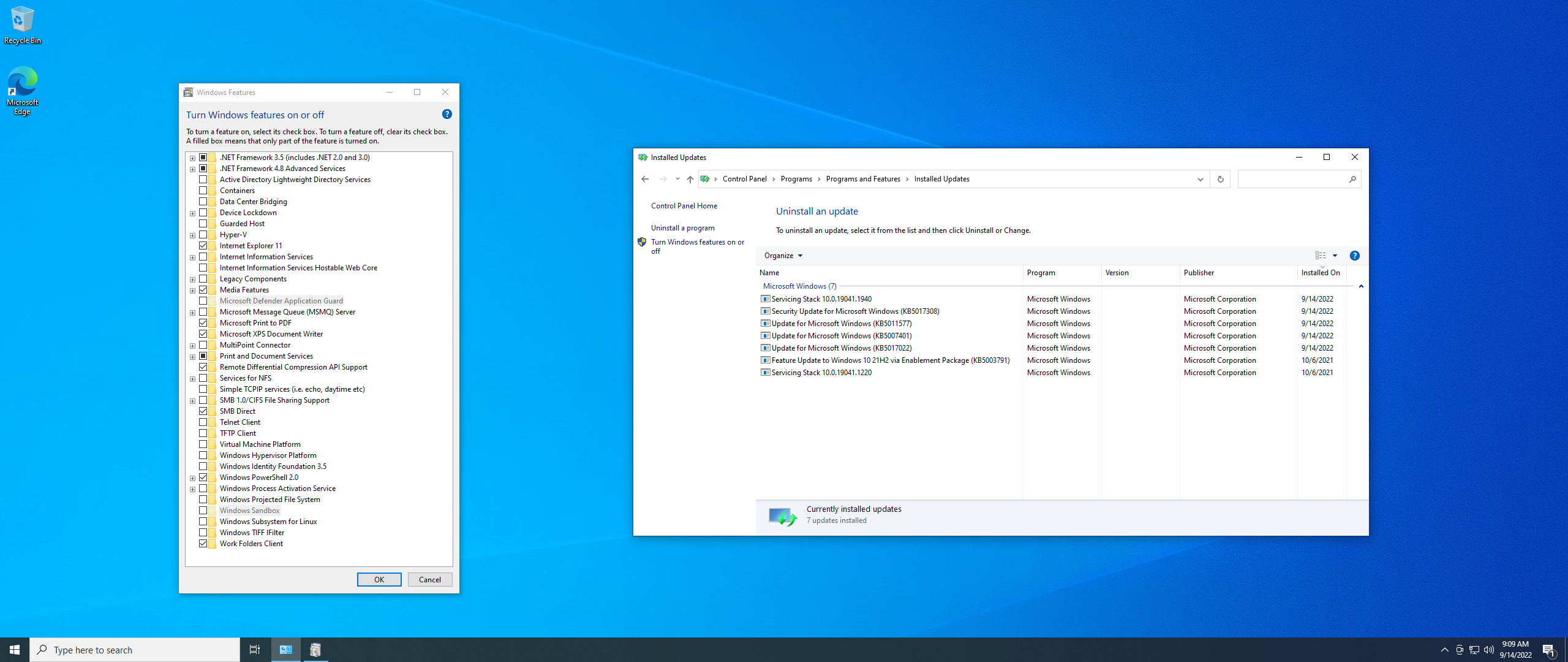Click the Currently installed updates icon

coord(783,517)
